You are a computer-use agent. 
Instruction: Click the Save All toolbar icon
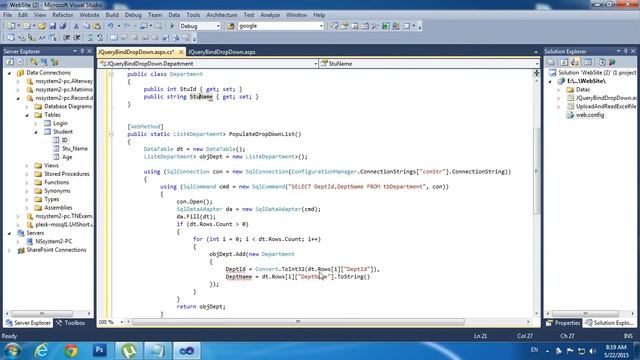pyautogui.click(x=62, y=26)
